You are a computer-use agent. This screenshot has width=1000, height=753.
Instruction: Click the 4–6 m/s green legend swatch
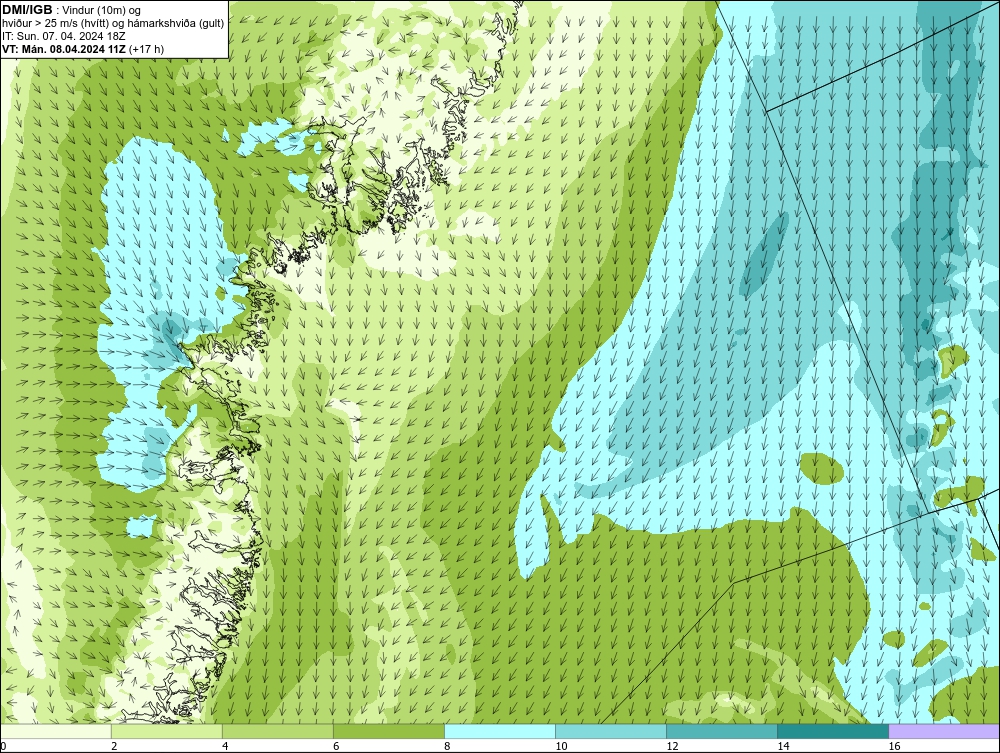coord(278,731)
